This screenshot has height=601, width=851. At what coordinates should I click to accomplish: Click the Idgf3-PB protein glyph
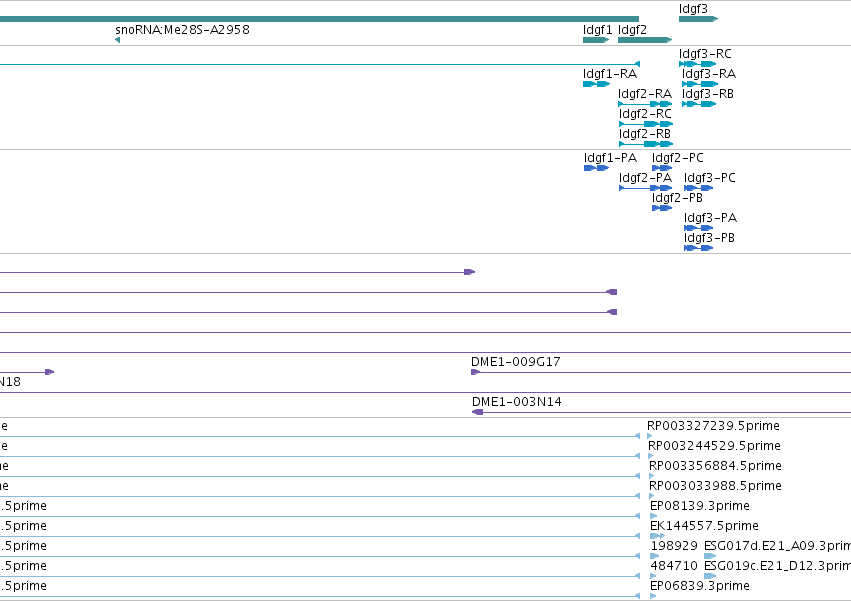pos(698,248)
